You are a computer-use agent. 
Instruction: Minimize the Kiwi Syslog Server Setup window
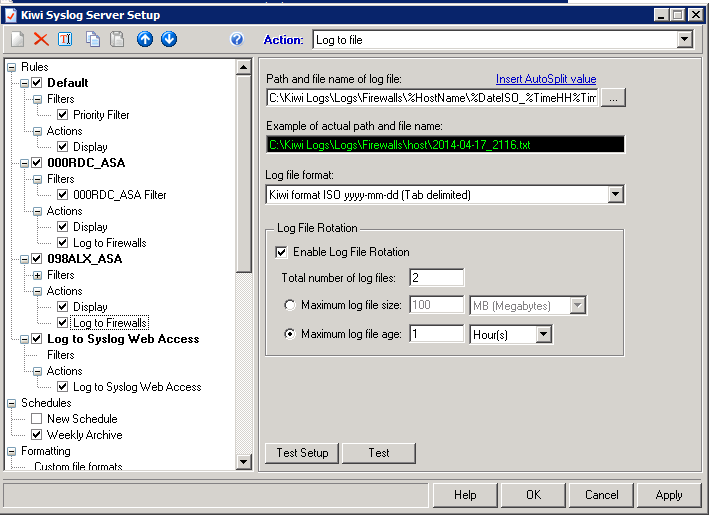tap(661, 15)
